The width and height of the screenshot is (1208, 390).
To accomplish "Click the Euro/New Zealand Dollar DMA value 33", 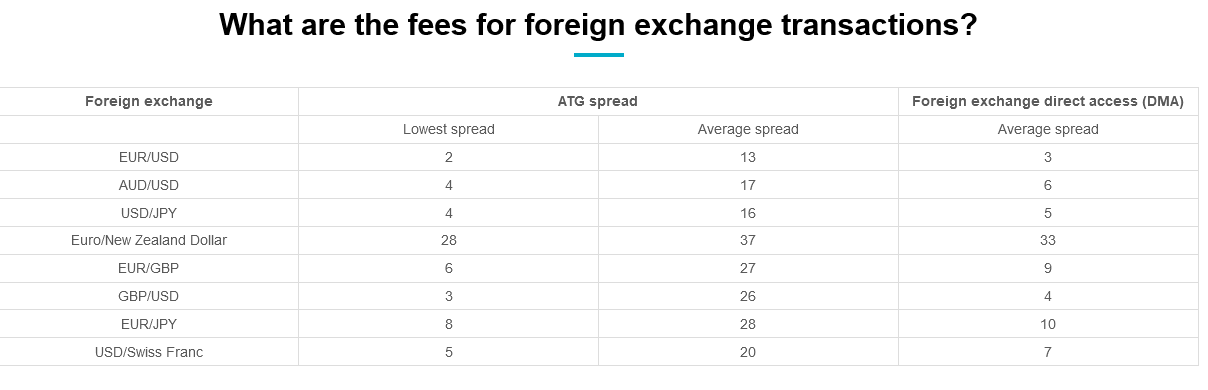I will [x=1048, y=240].
